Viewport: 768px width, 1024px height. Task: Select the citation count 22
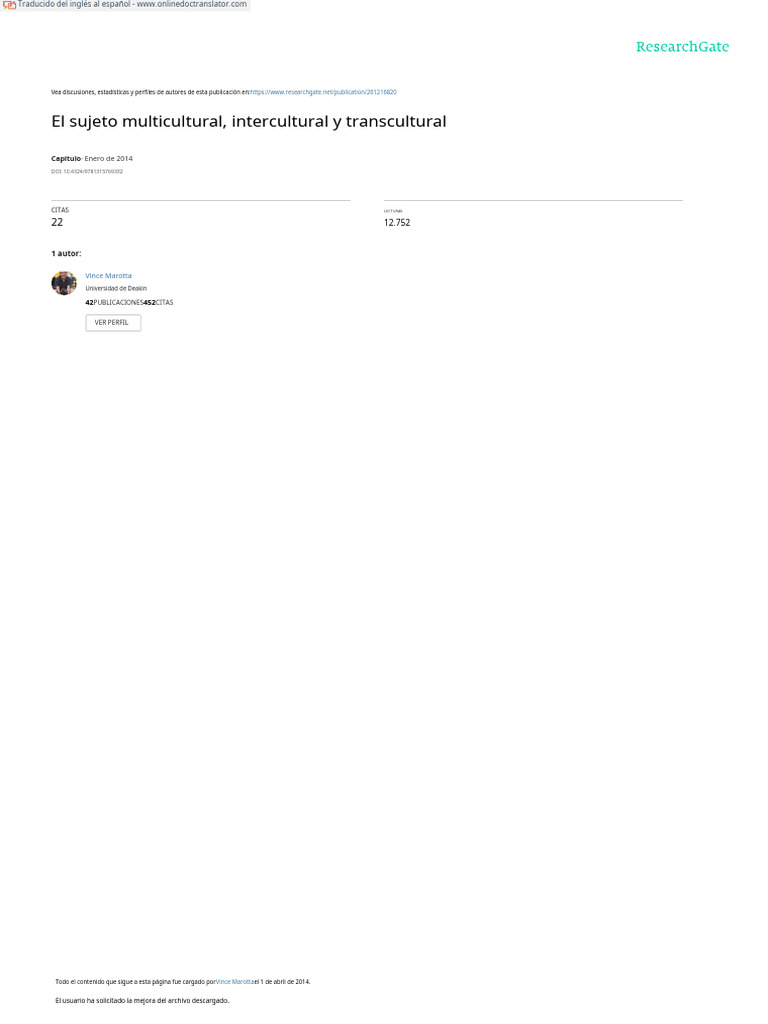point(57,223)
